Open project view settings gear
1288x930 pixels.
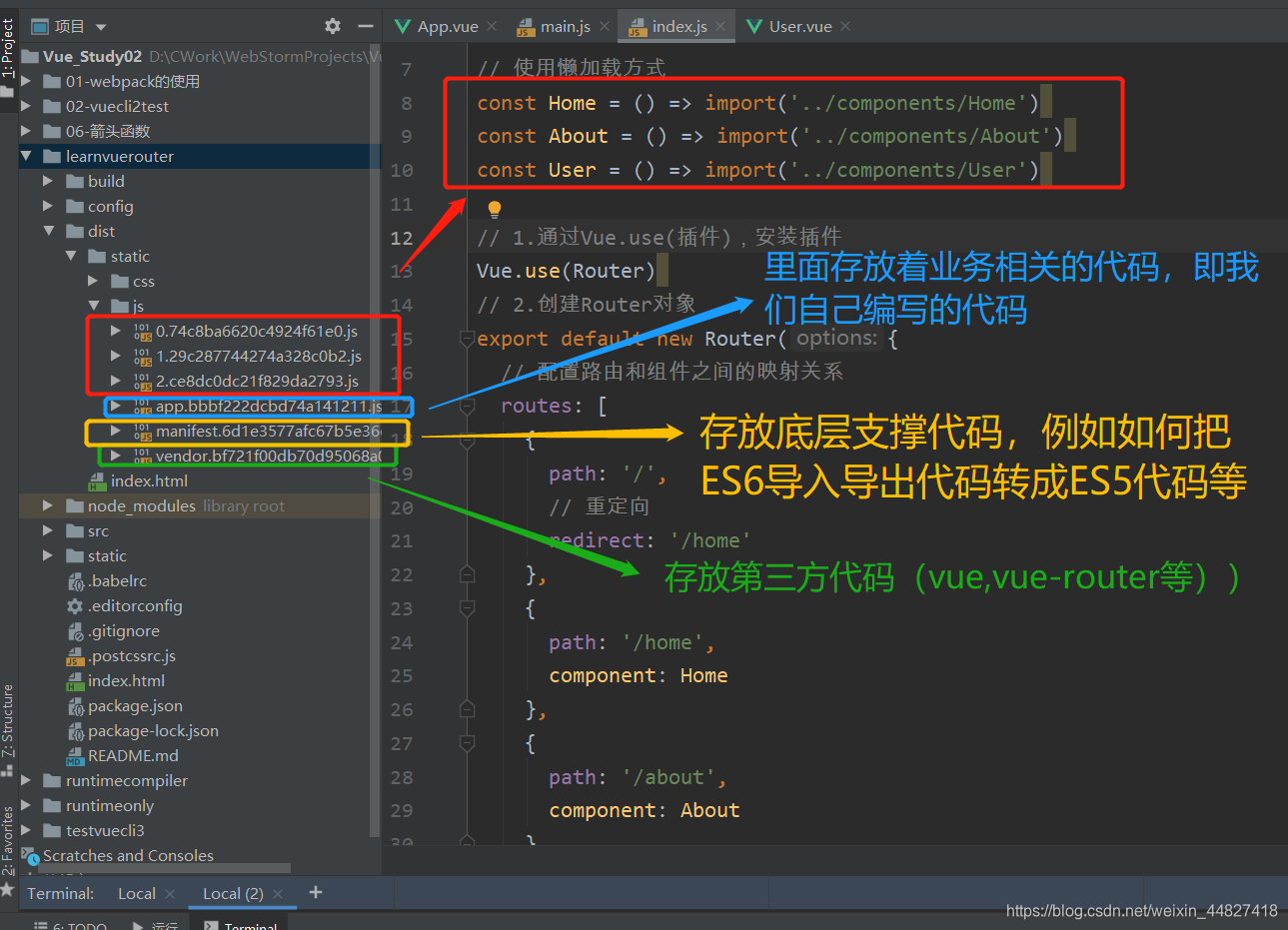333,26
